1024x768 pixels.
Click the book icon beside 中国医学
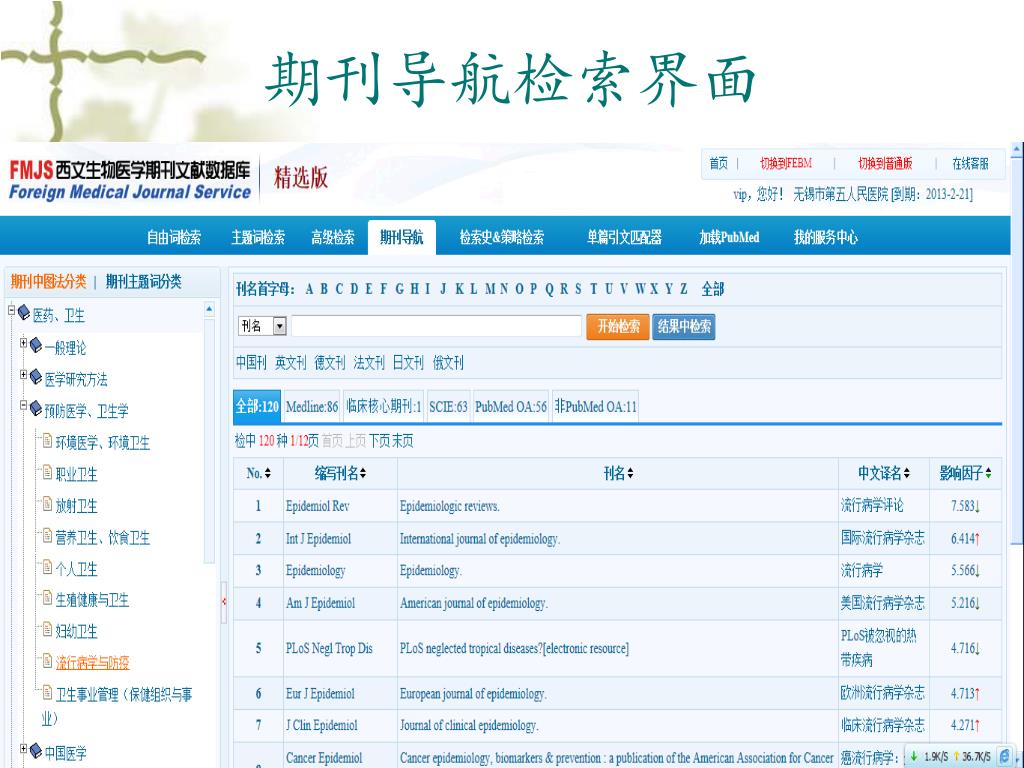[36, 751]
